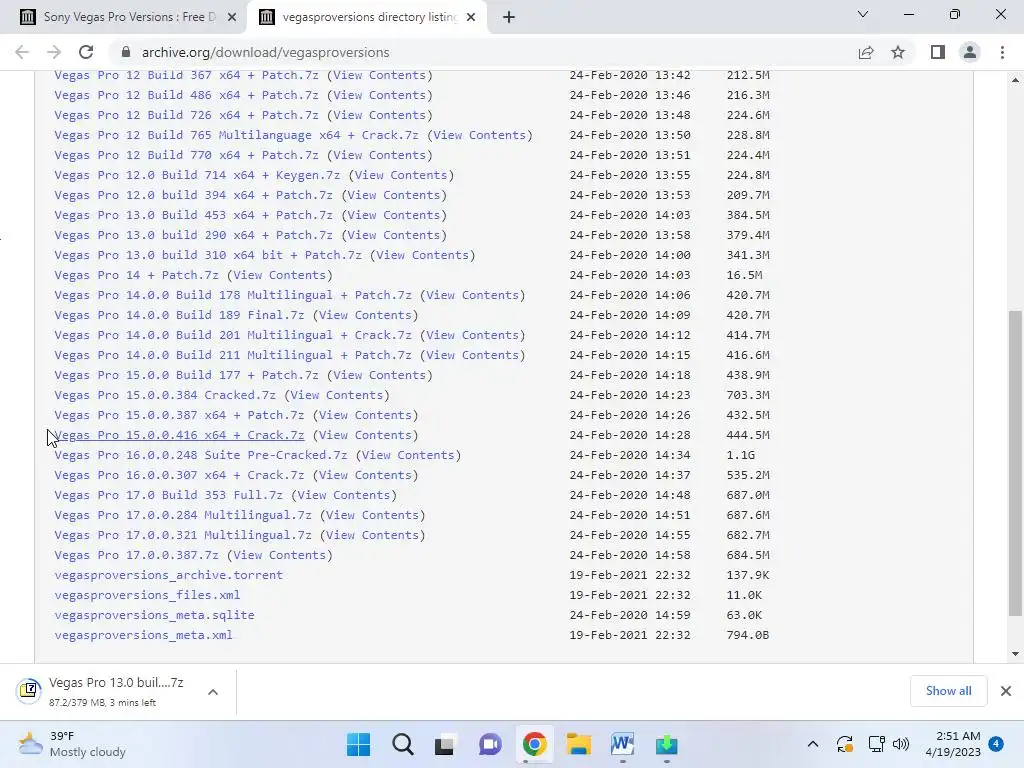Open volume control tray icon

tap(901, 744)
